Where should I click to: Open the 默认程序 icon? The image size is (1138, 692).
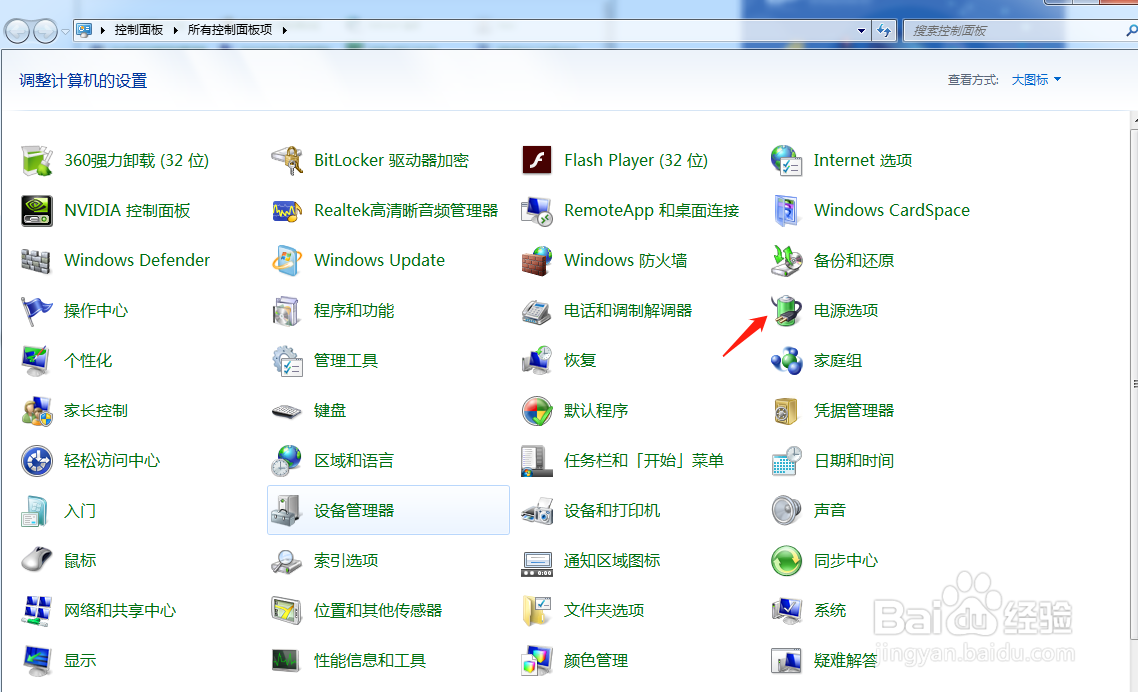pyautogui.click(x=537, y=411)
